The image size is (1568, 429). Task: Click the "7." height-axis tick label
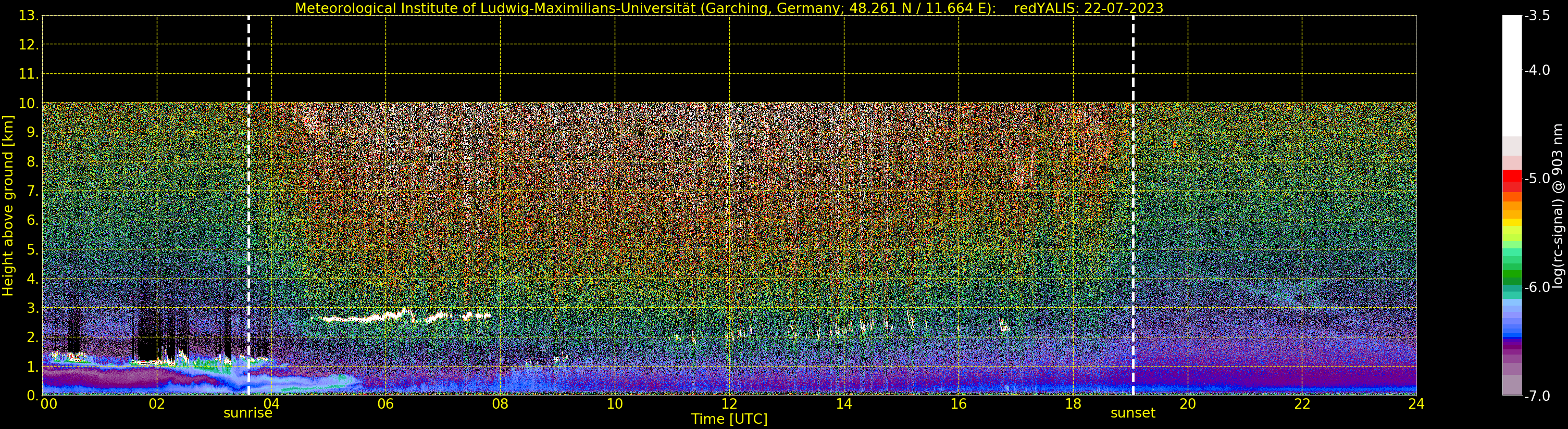pyautogui.click(x=32, y=191)
